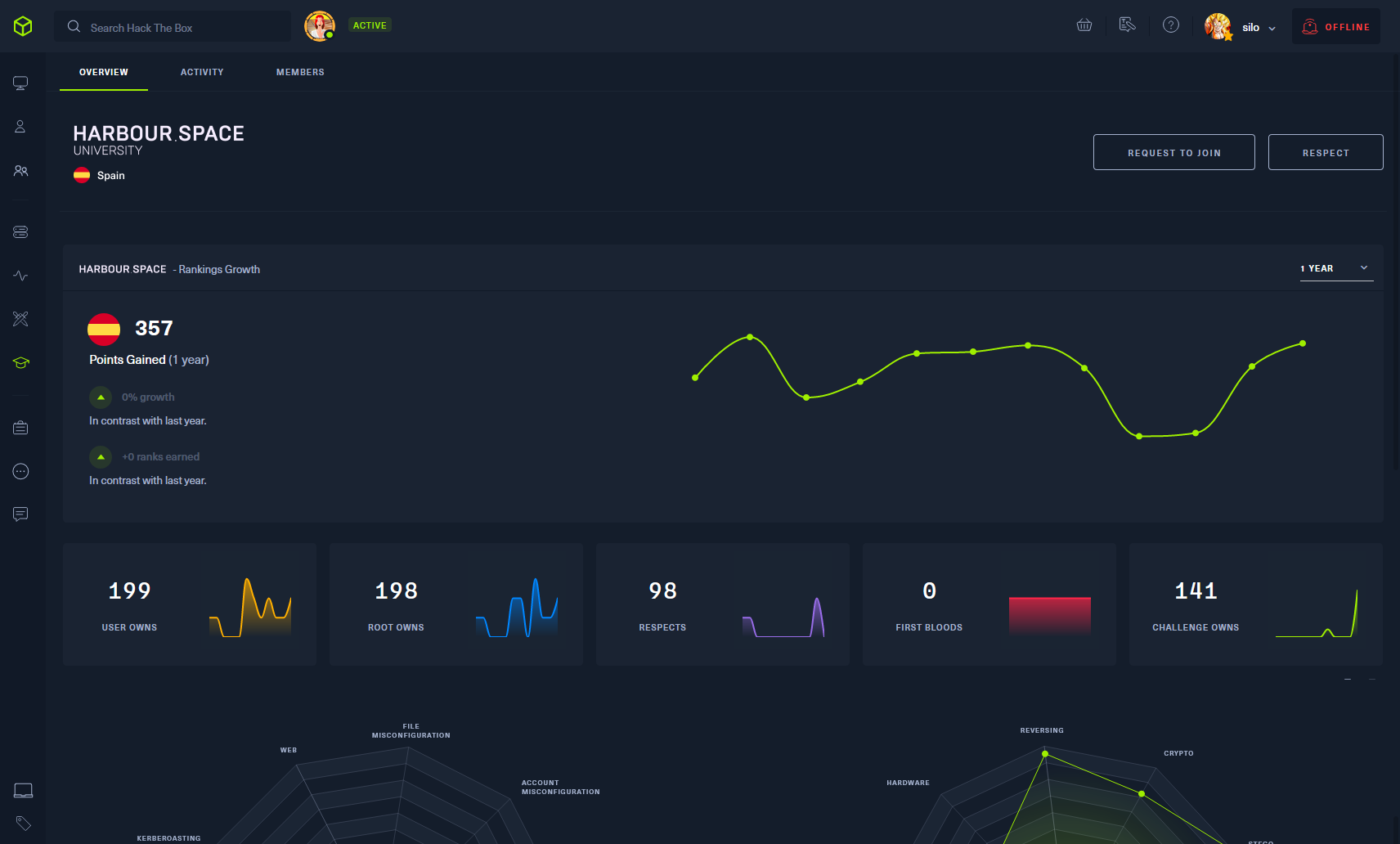The image size is (1400, 844).
Task: Open the shopping basket icon
Action: tap(1084, 25)
